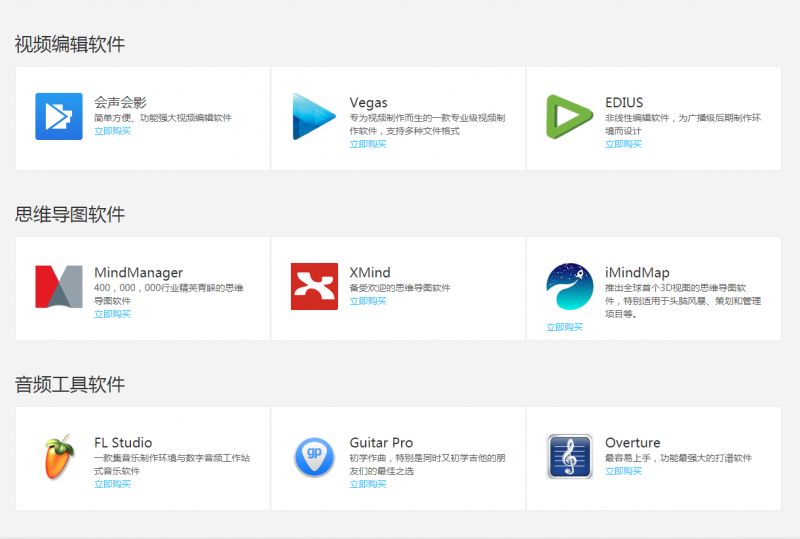
Task: Buy FL Studio via 立即购买 link
Action: 112,484
